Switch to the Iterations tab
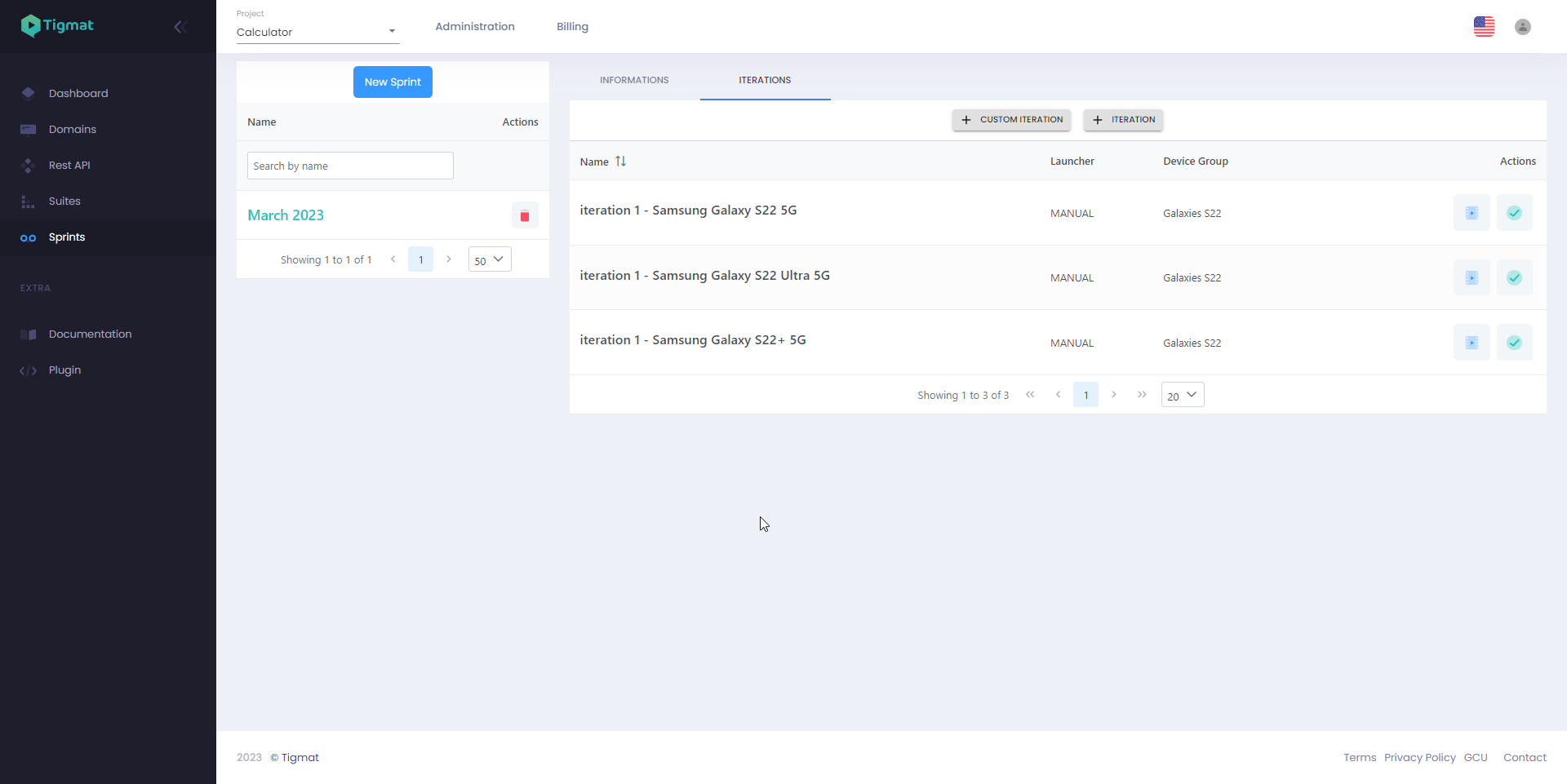Viewport: 1567px width, 784px height. [x=765, y=80]
